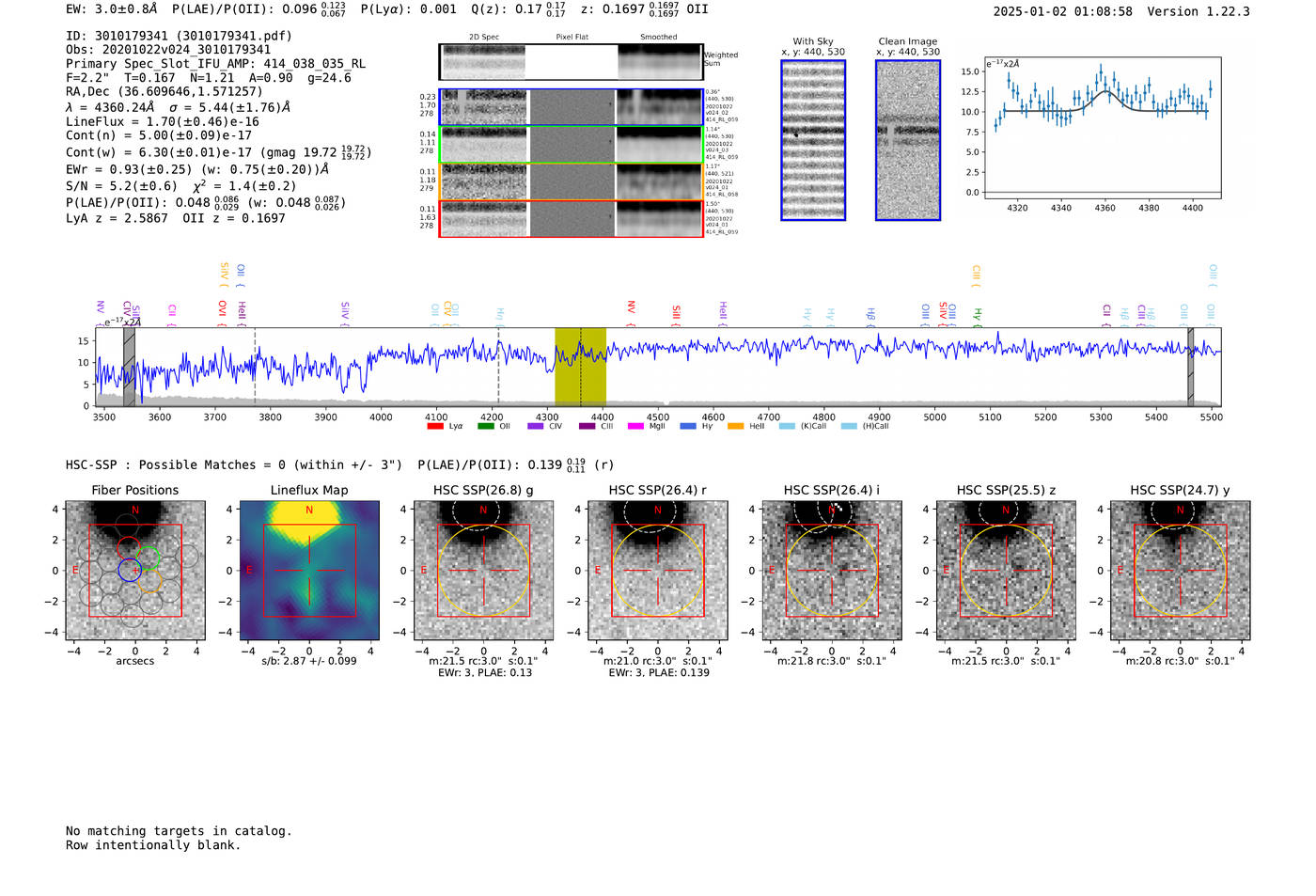
Task: Click the s/b: 2.87 +/- 0.099 label
Action: point(309,661)
